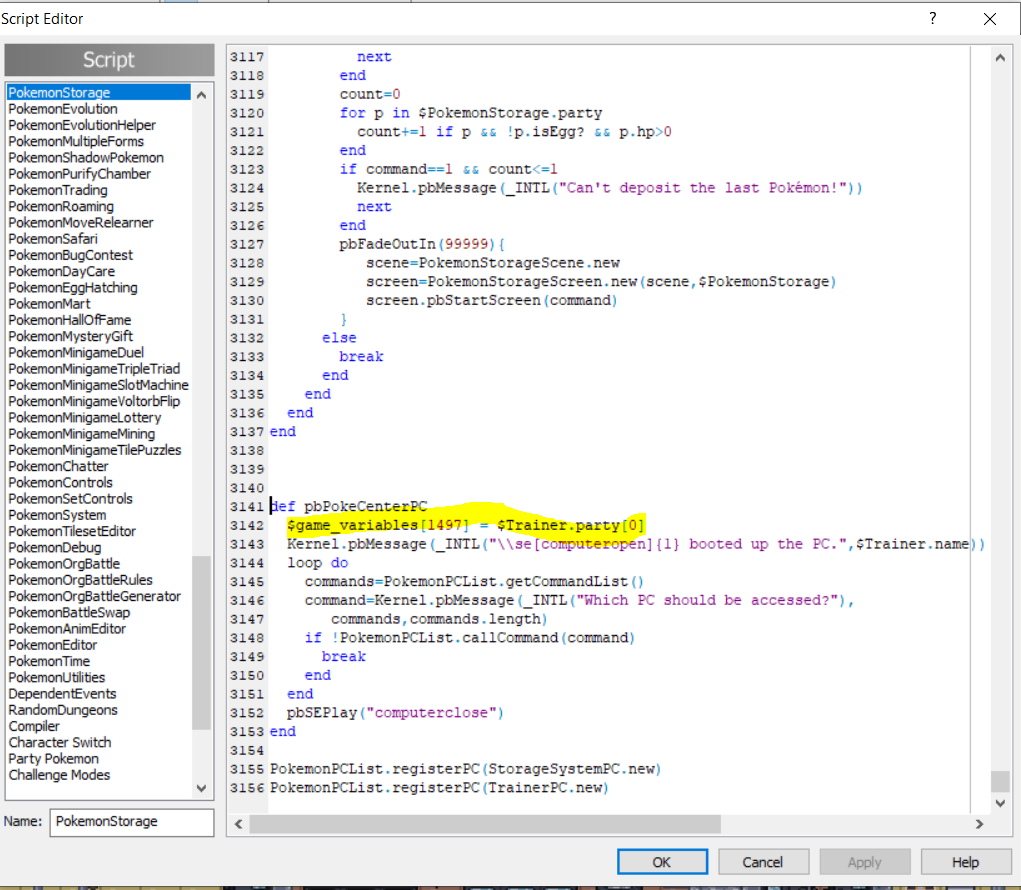Click the 'def pbPokeCenterPC' line
Viewport: 1021px width, 890px height.
click(x=349, y=507)
